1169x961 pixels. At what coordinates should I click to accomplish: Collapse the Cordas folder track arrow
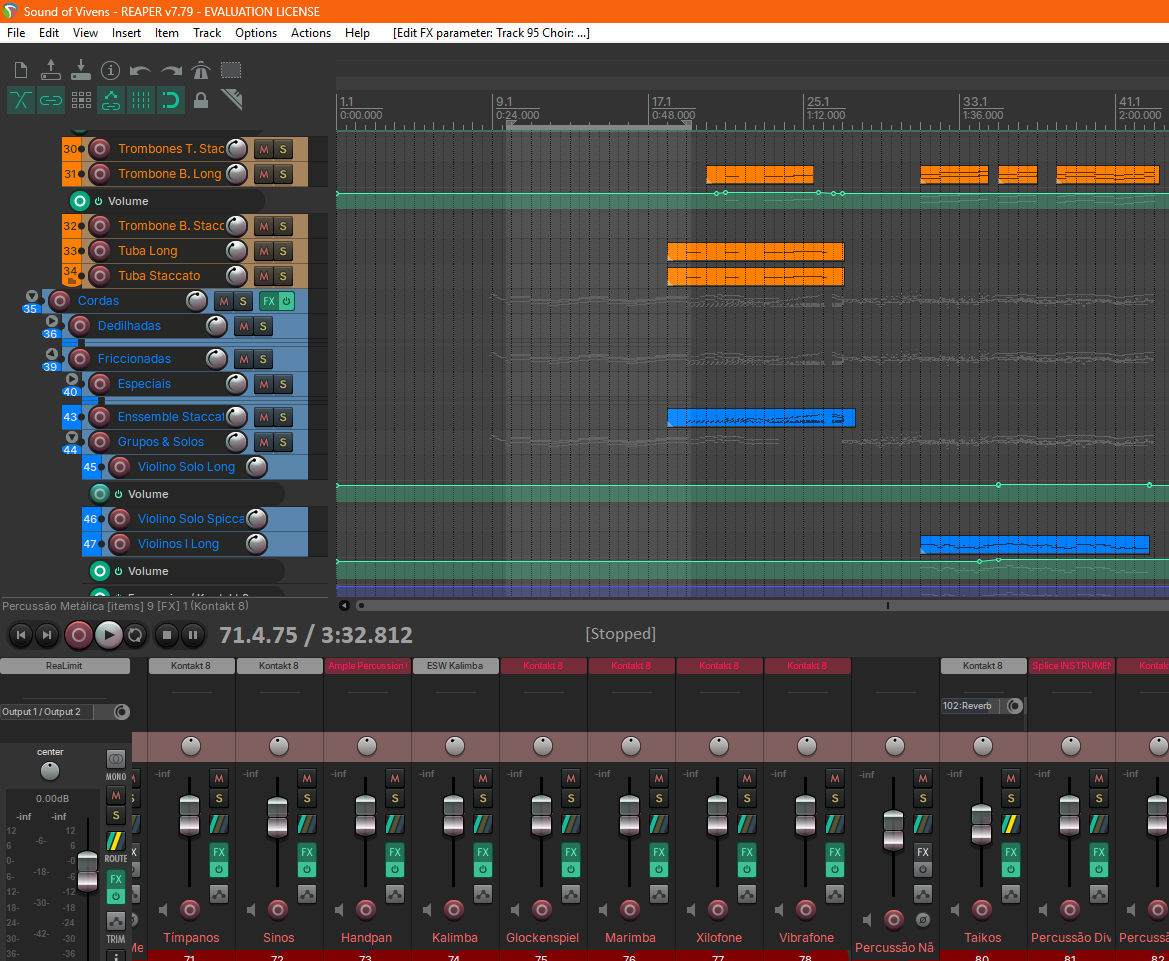[x=31, y=296]
